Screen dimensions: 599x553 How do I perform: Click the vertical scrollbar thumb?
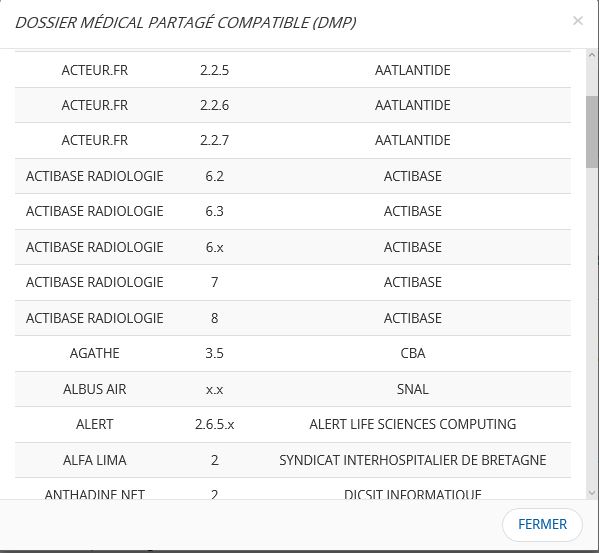592,132
